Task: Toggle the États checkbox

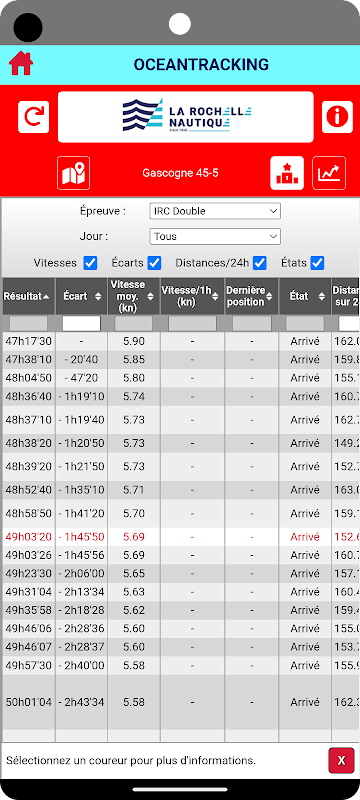Action: click(318, 263)
